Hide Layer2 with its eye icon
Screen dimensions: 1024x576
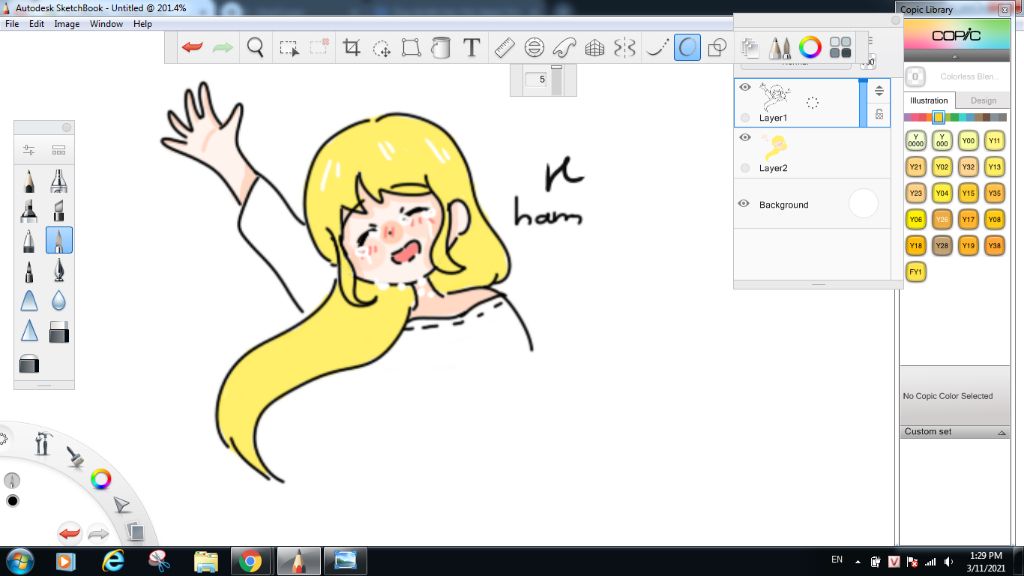(745, 138)
